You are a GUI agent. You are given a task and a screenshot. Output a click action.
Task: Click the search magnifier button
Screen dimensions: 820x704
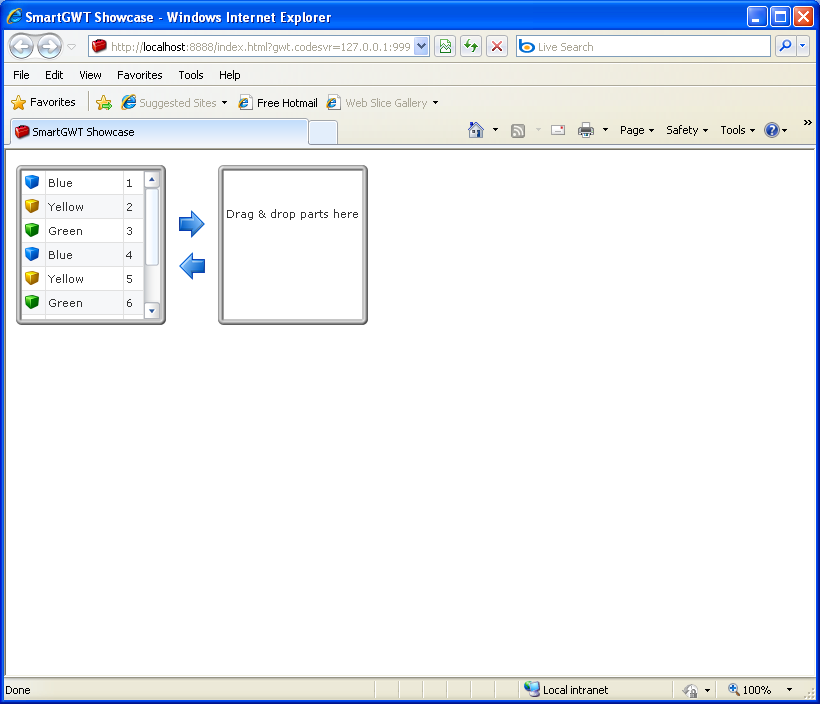(x=785, y=47)
